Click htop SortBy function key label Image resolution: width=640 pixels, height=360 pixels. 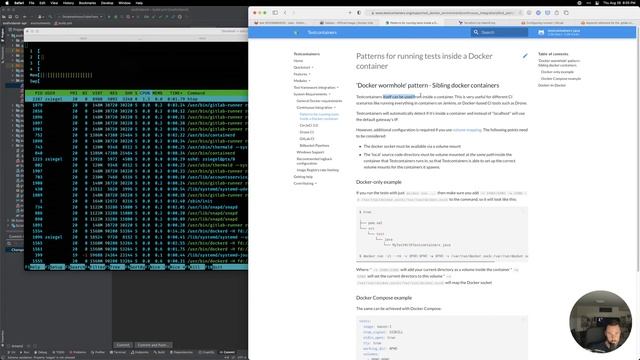pos(138,267)
